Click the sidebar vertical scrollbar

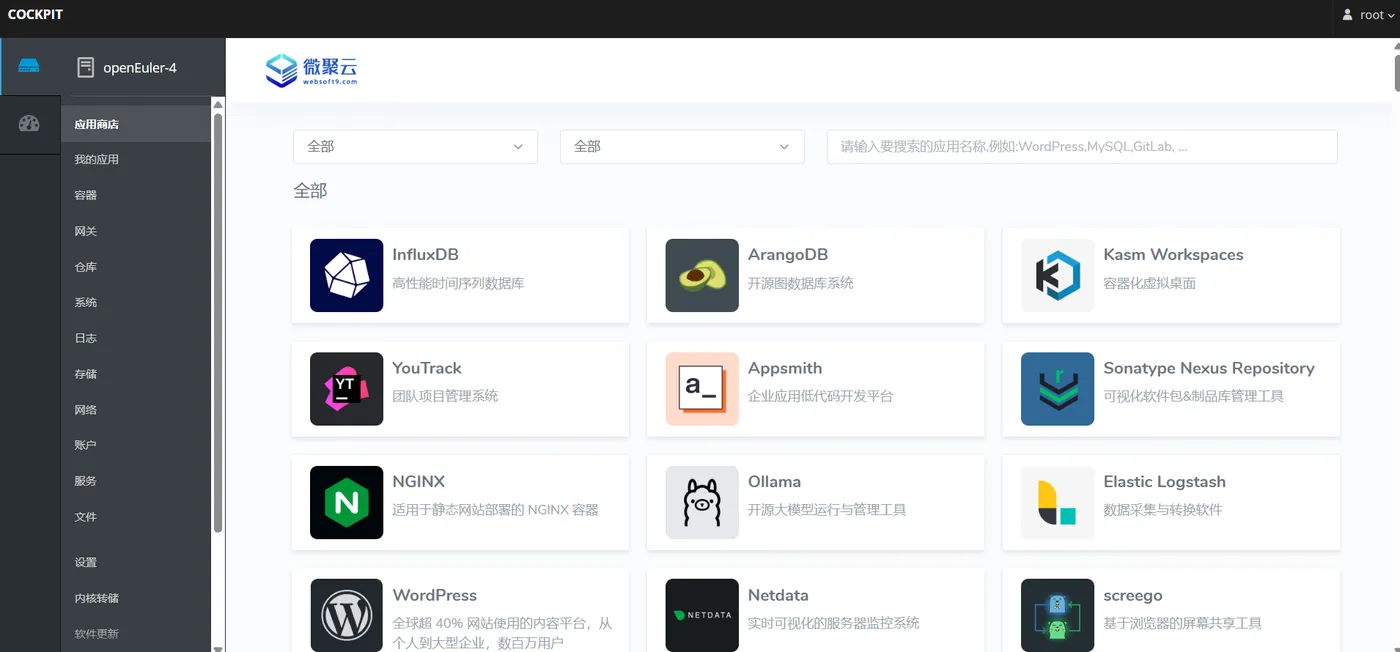218,322
